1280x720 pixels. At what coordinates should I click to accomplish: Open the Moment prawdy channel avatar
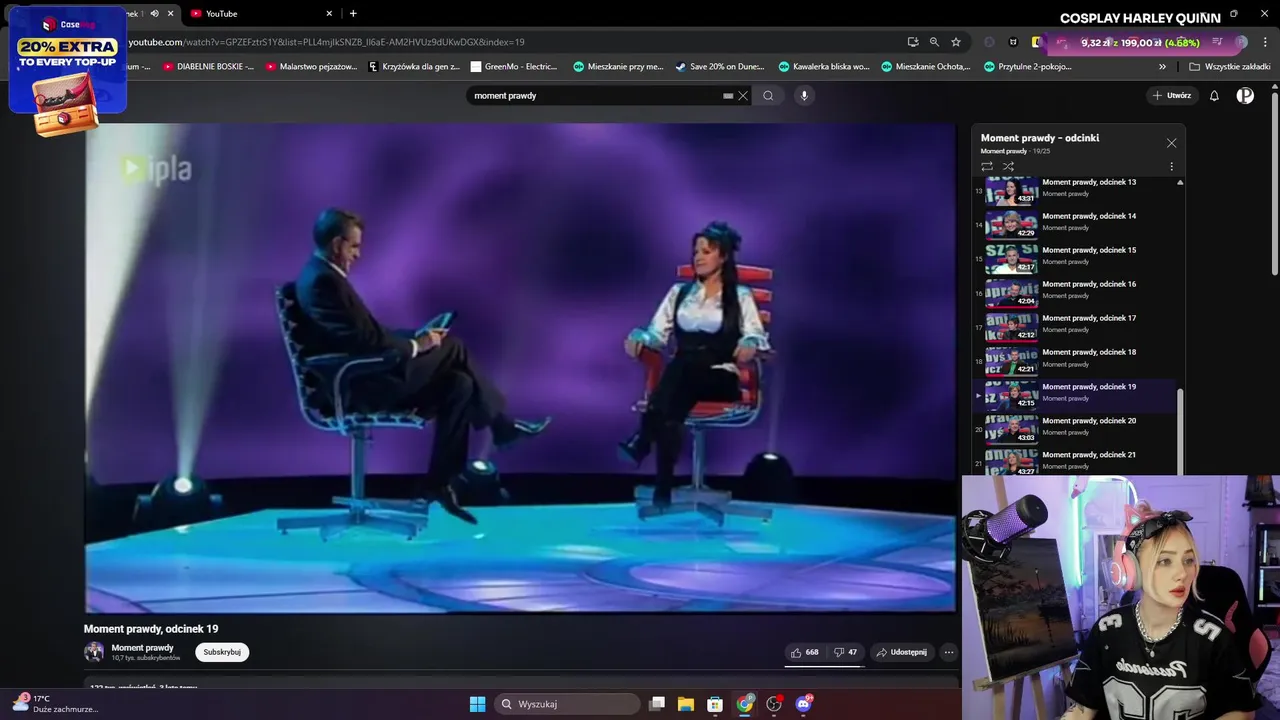(x=94, y=652)
